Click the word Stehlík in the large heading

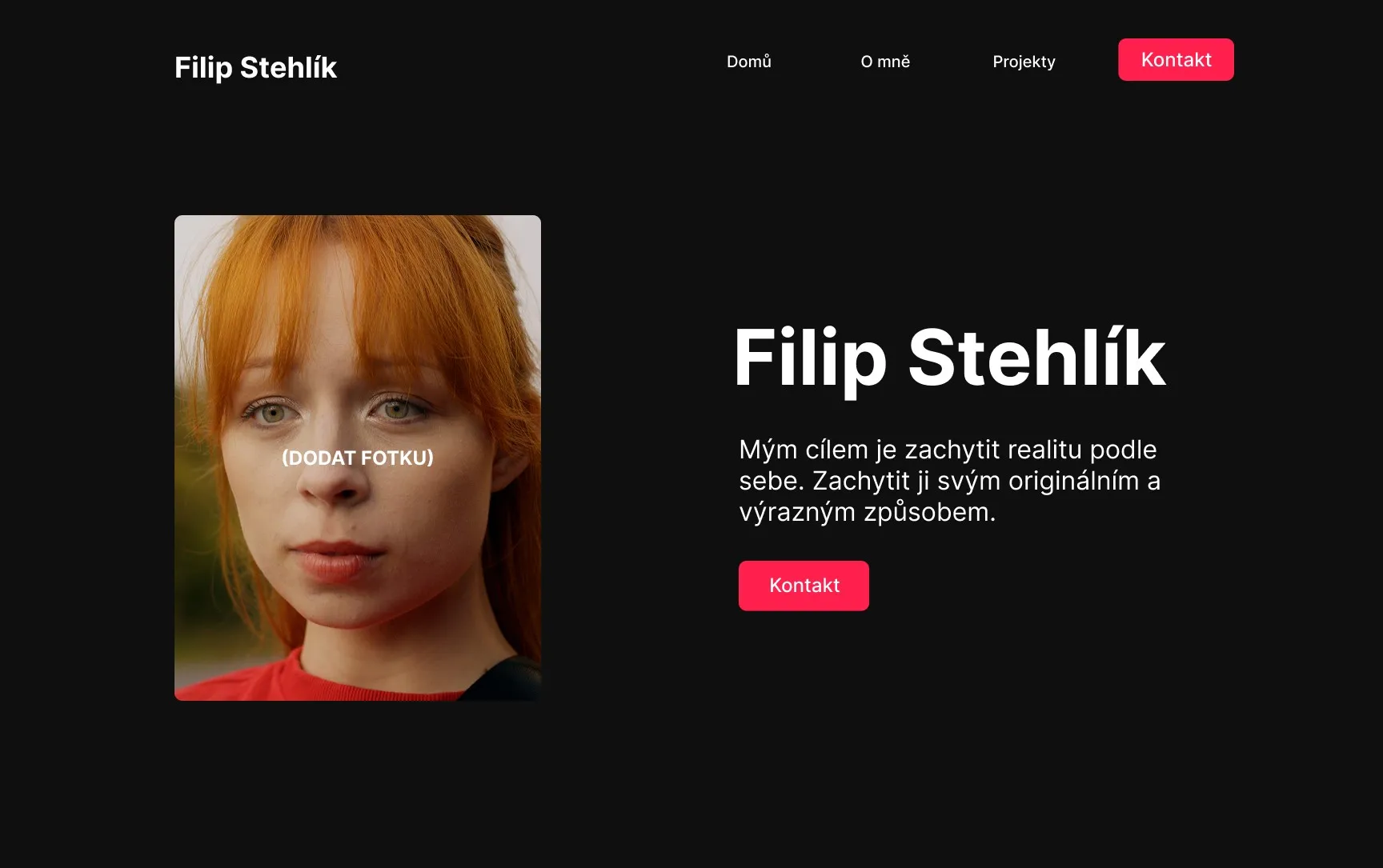click(1037, 357)
